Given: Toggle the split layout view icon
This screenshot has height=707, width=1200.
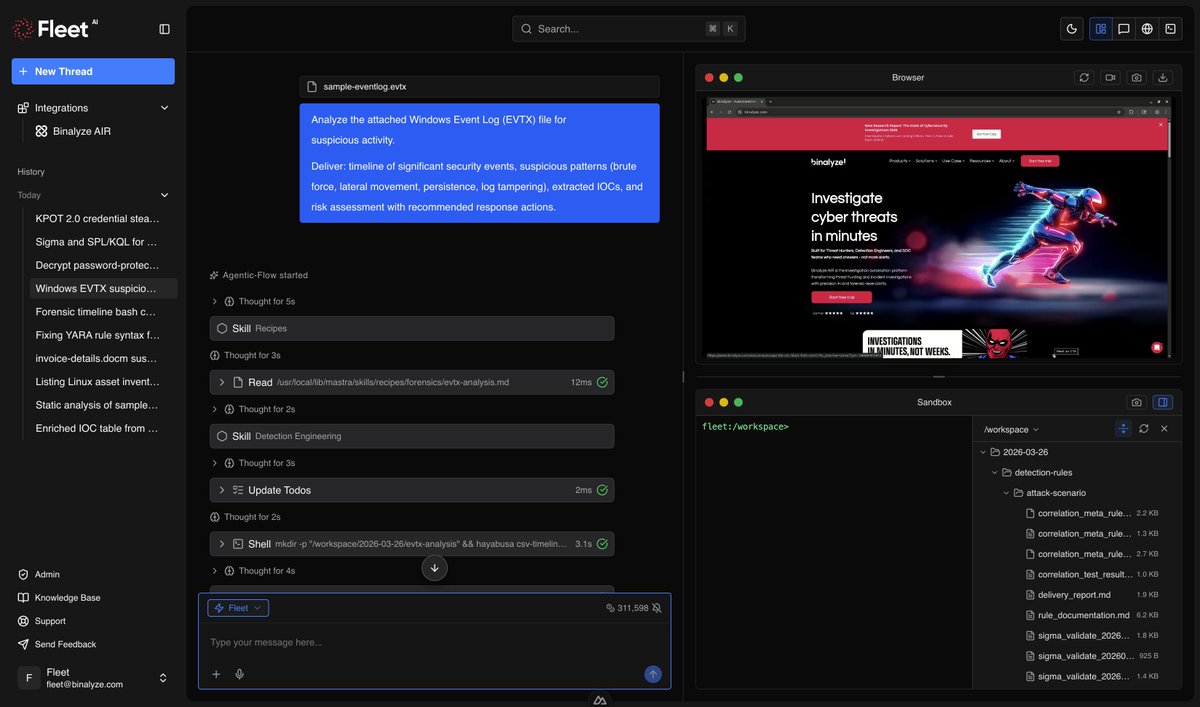Looking at the screenshot, I should click(1101, 29).
